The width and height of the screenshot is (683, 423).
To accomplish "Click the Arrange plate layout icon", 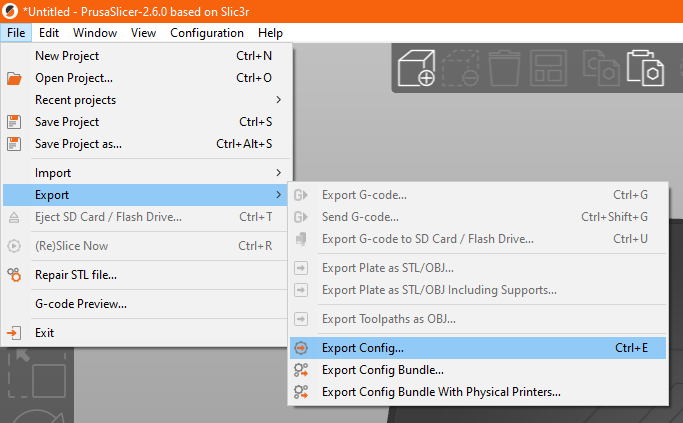I will [548, 68].
